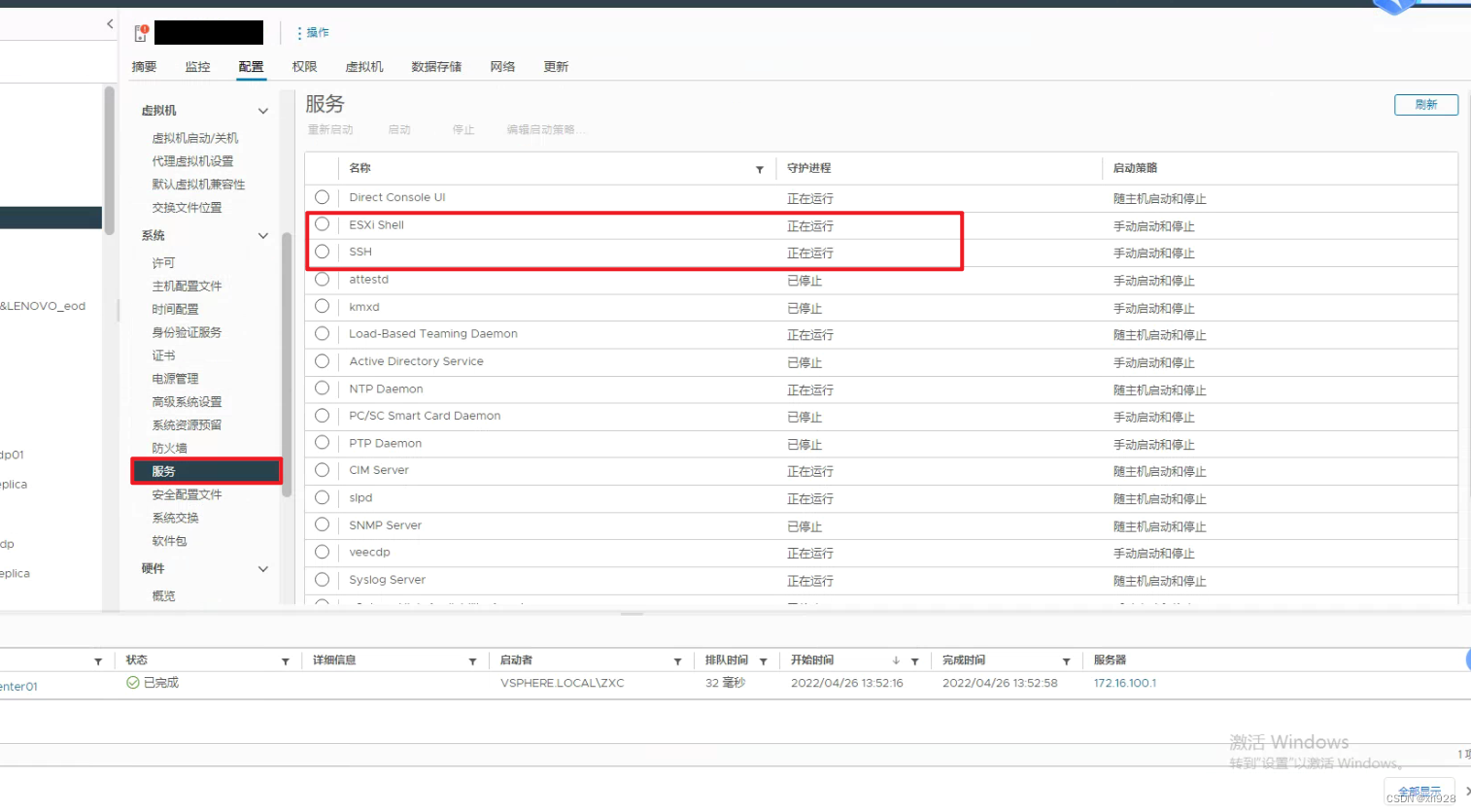Click the 重新启动 service button
The height and width of the screenshot is (812, 1471).
coord(330,130)
